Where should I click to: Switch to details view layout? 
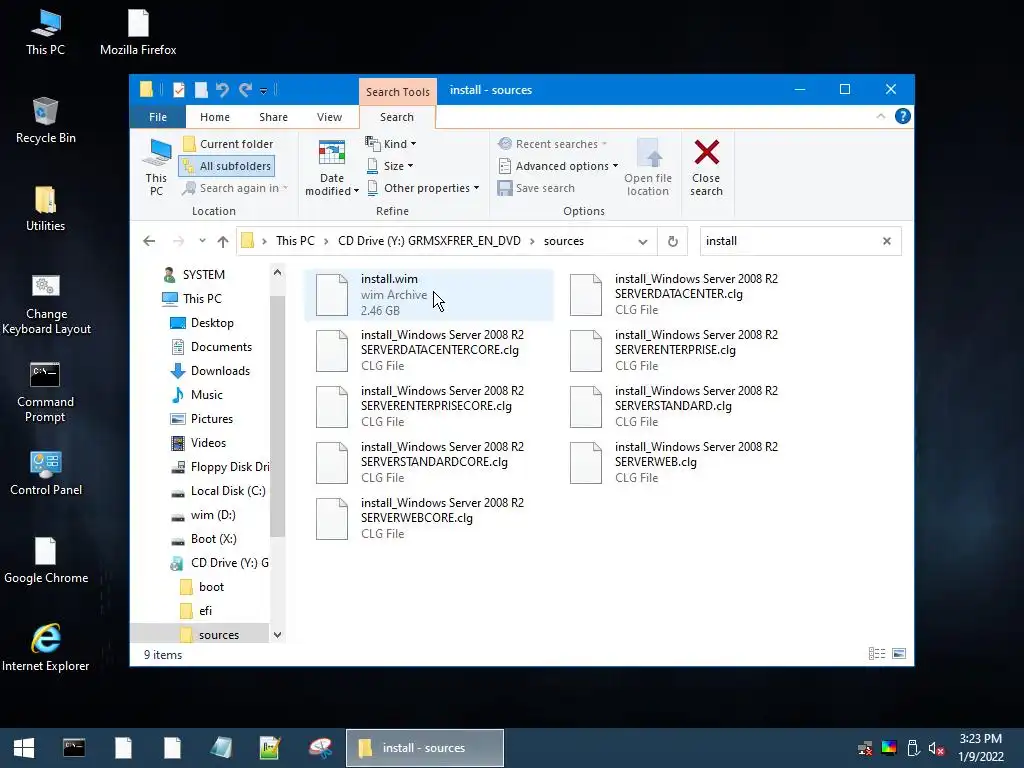pyautogui.click(x=877, y=654)
